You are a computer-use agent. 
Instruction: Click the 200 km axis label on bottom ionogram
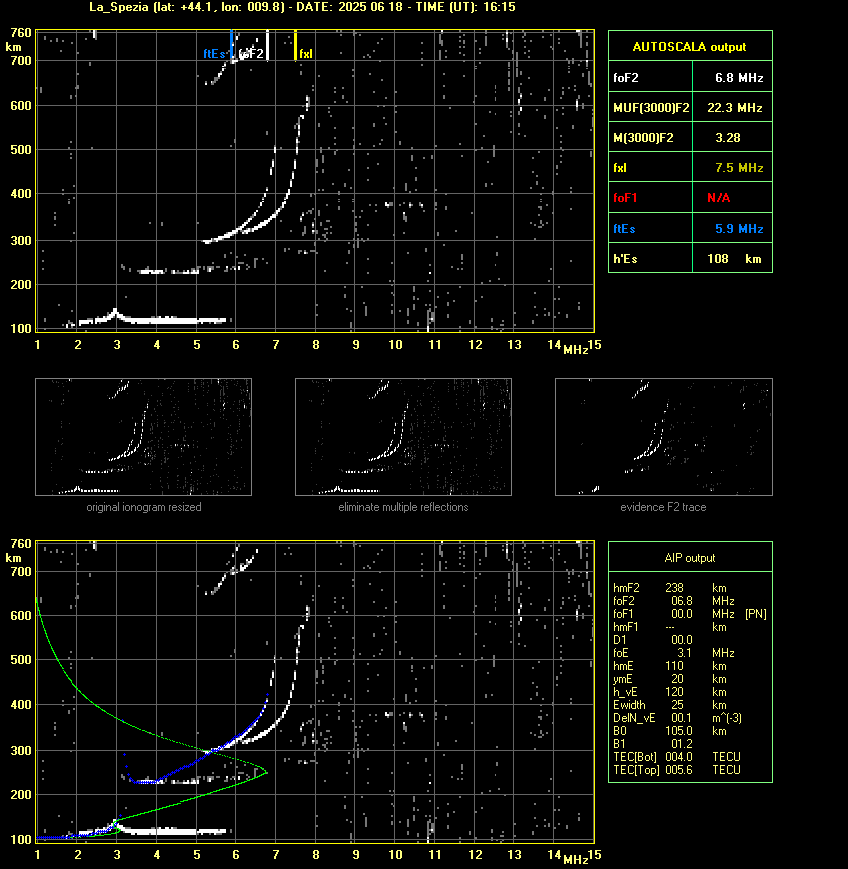[x=21, y=795]
